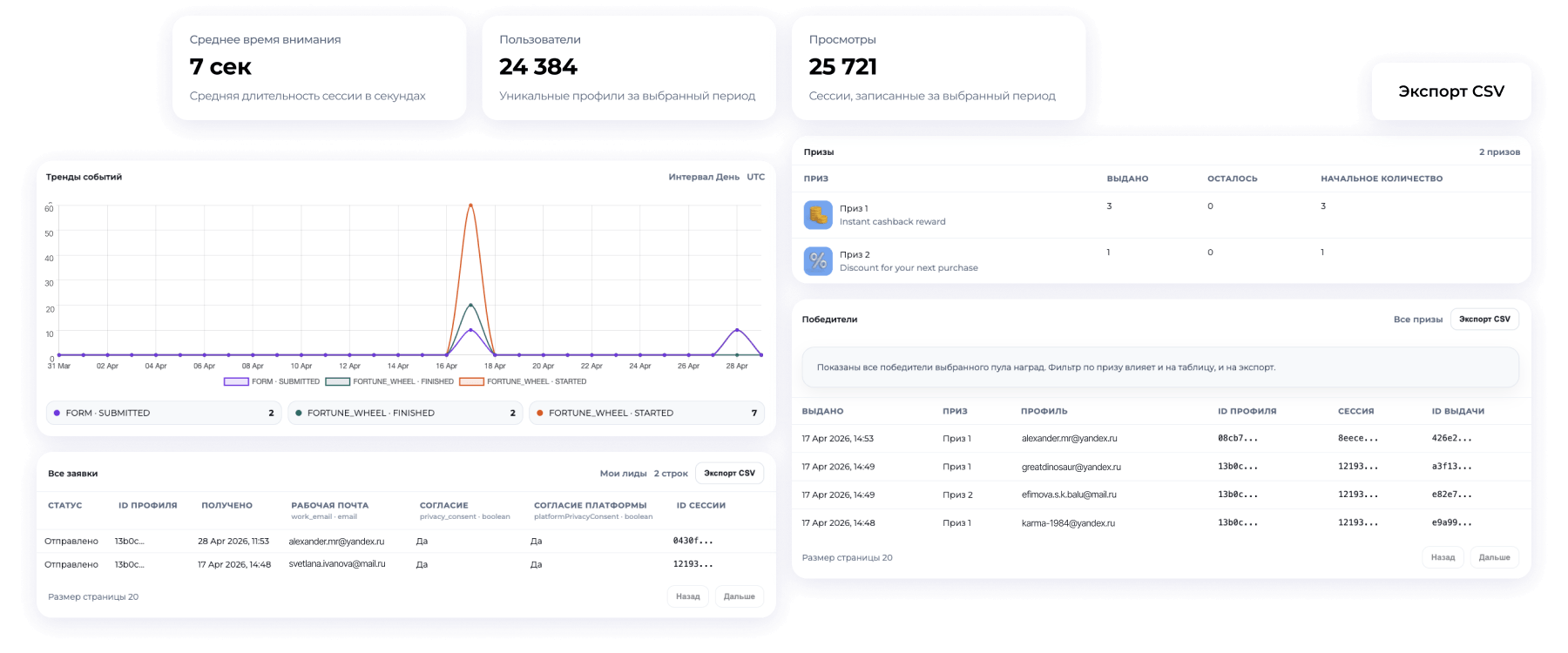Toggle FORTUNE_WHEEL · STARTED orange legend swatch
Image resolution: width=1568 pixels, height=653 pixels.
pos(471,381)
